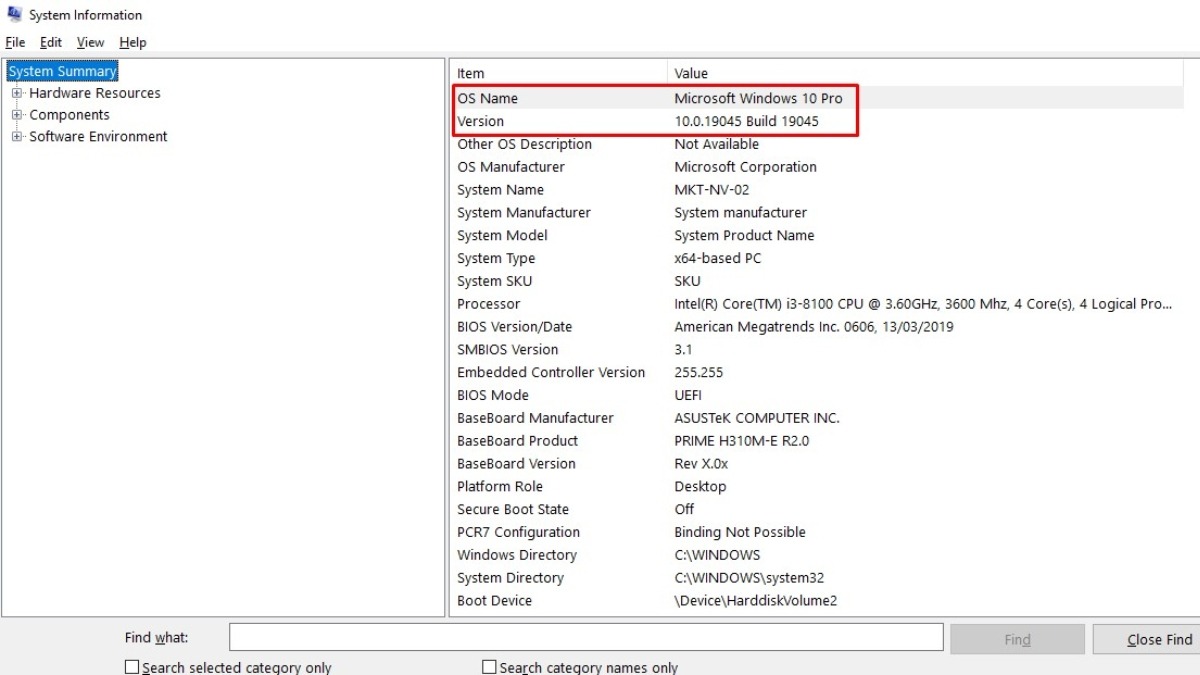Select the Software Environment tree item
Image resolution: width=1200 pixels, height=675 pixels.
click(98, 137)
